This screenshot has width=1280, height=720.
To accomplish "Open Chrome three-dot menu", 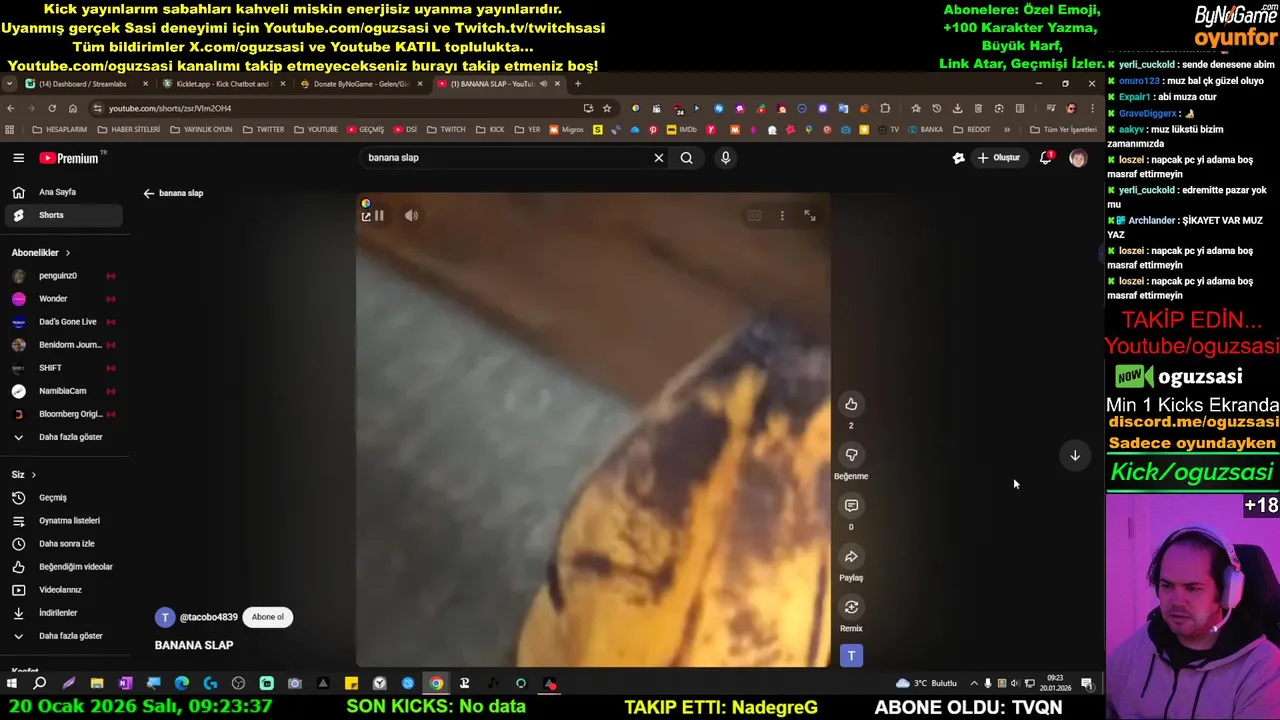I will tap(1091, 108).
